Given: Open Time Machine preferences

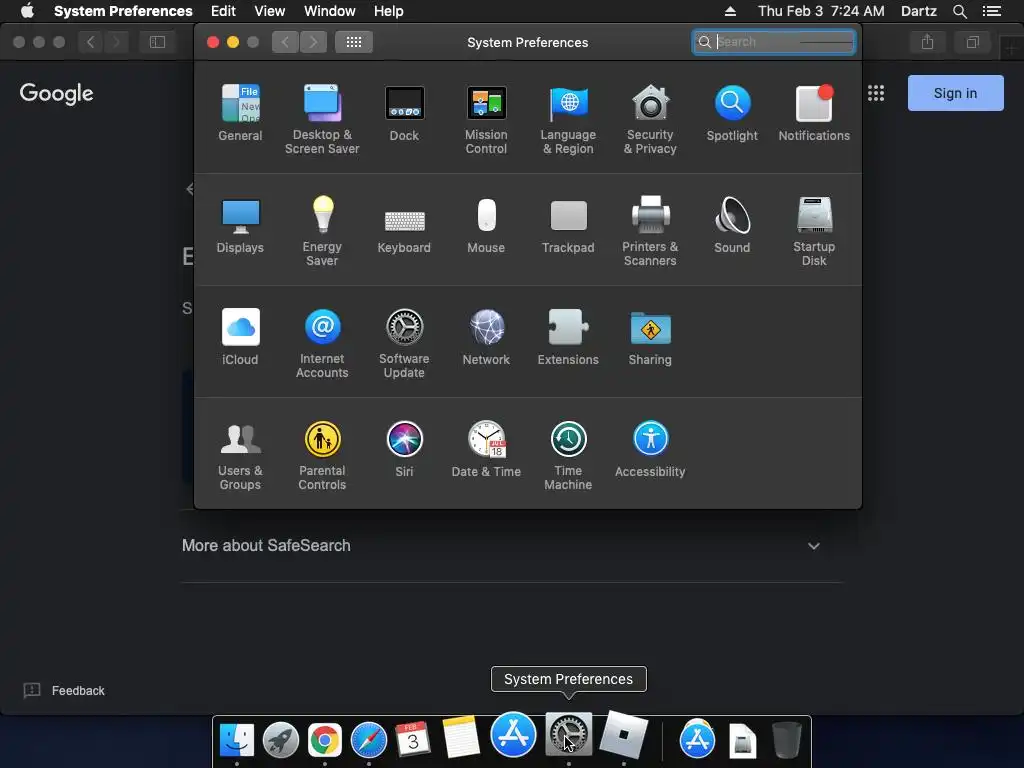Looking at the screenshot, I should tap(568, 455).
